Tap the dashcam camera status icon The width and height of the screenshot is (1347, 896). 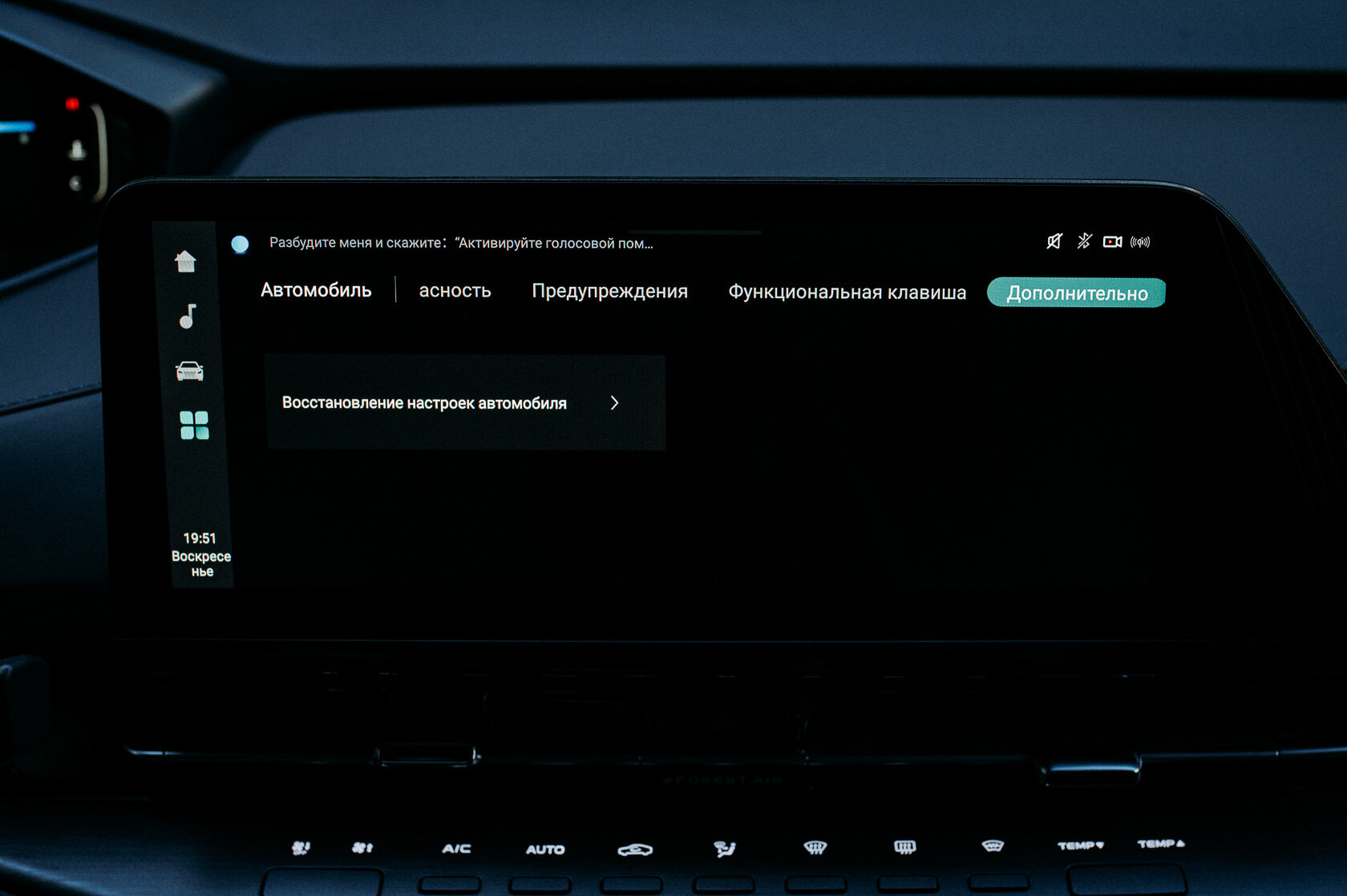tap(1112, 241)
